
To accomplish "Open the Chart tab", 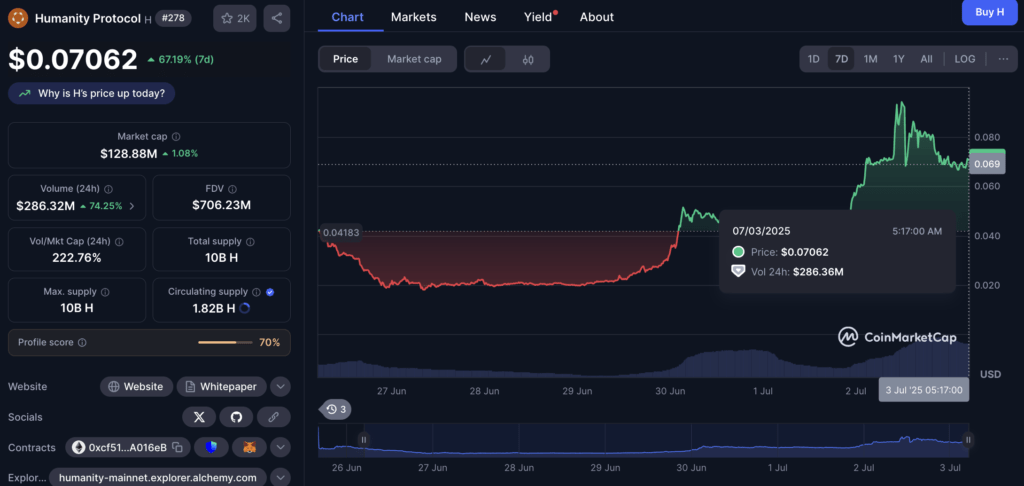I will click(347, 17).
